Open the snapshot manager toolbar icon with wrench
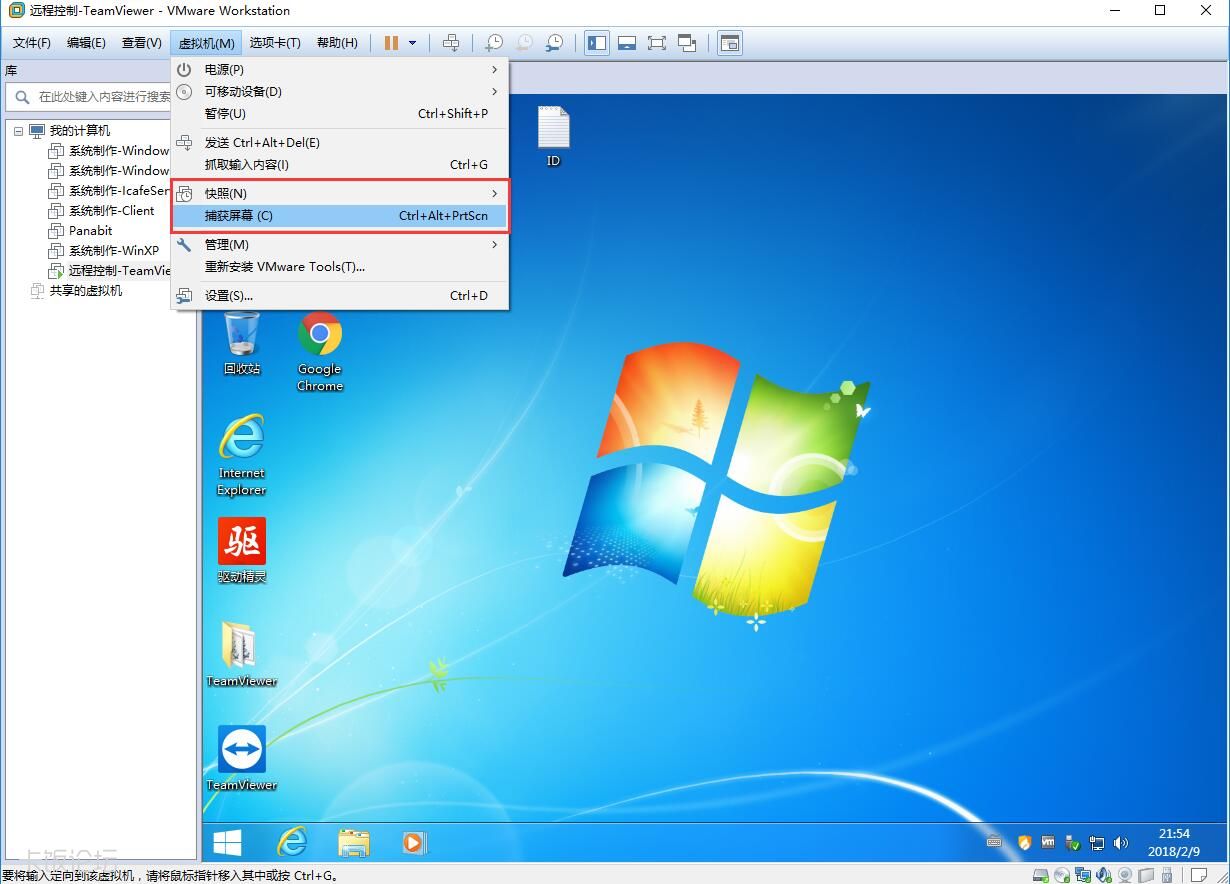Screen dimensions: 1230x884 pyautogui.click(x=554, y=43)
